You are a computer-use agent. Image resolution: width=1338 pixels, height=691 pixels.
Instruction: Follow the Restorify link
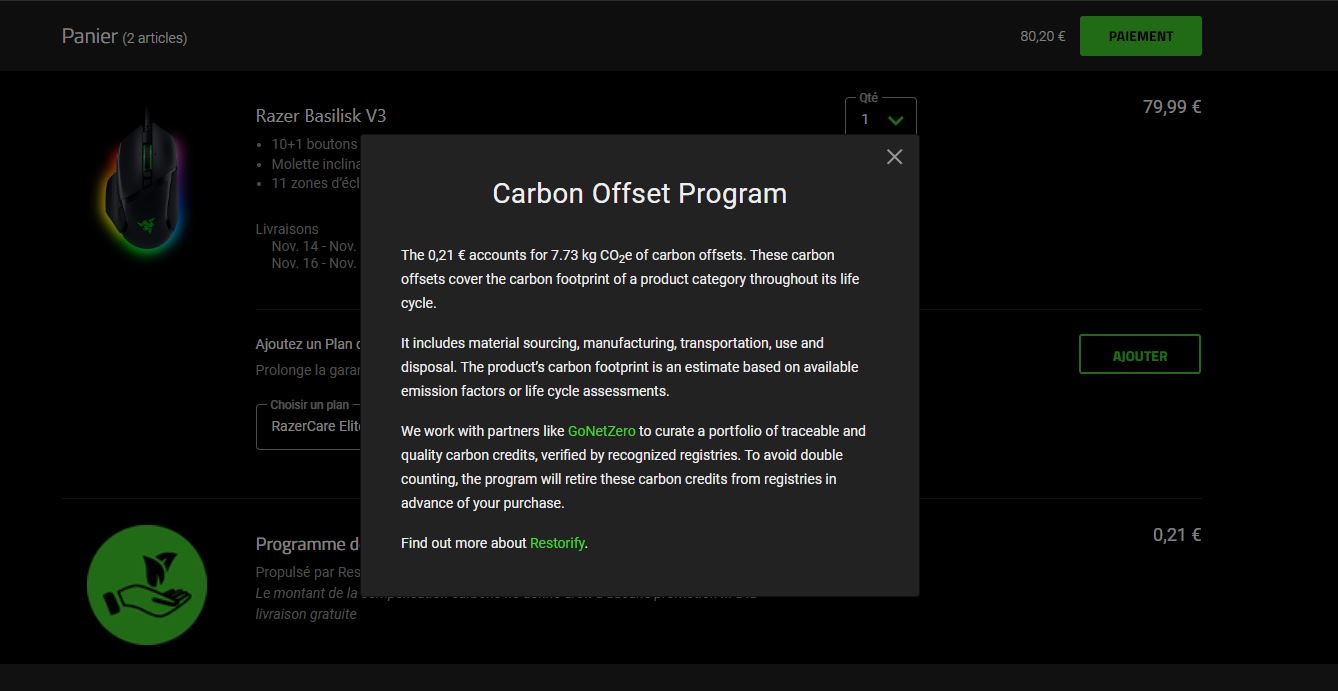coord(557,543)
